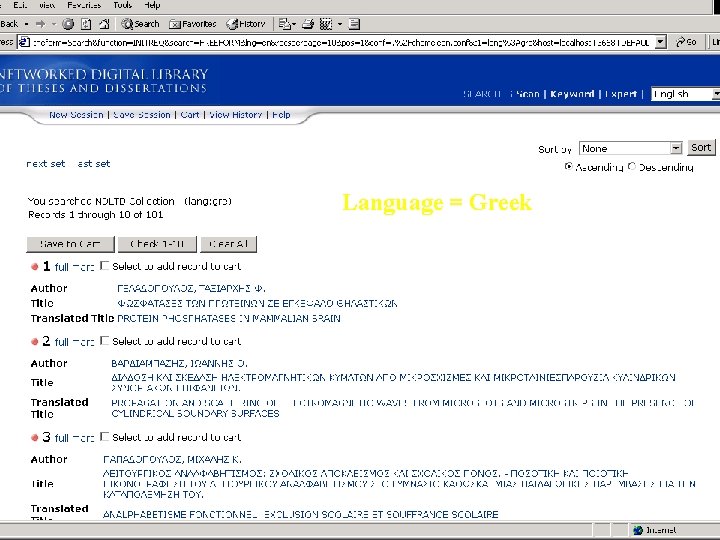Image resolution: width=720 pixels, height=540 pixels.
Task: Refresh the page with Refresh icon
Action: (x=86, y=24)
